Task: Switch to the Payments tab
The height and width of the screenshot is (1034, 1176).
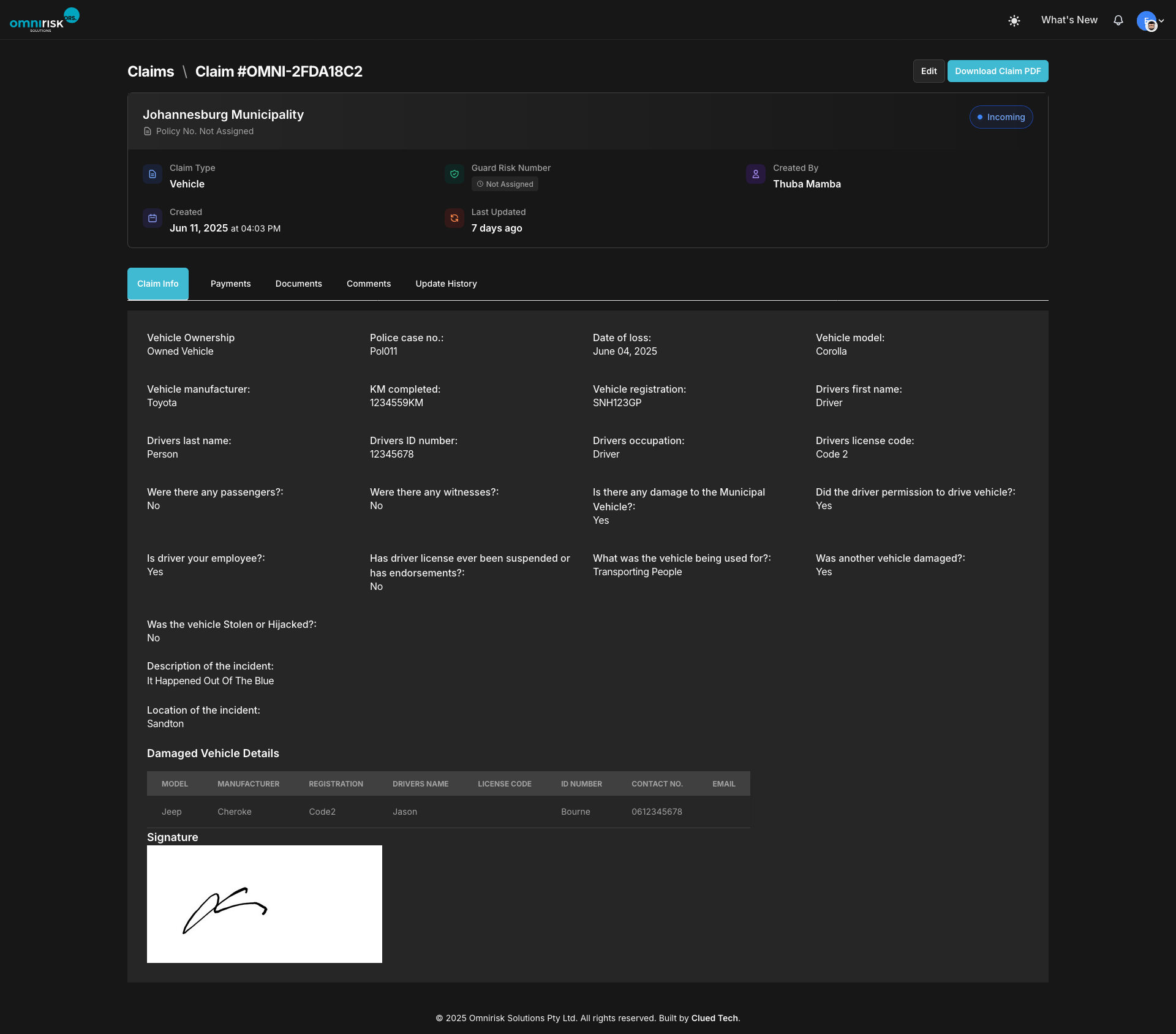Action: (230, 284)
